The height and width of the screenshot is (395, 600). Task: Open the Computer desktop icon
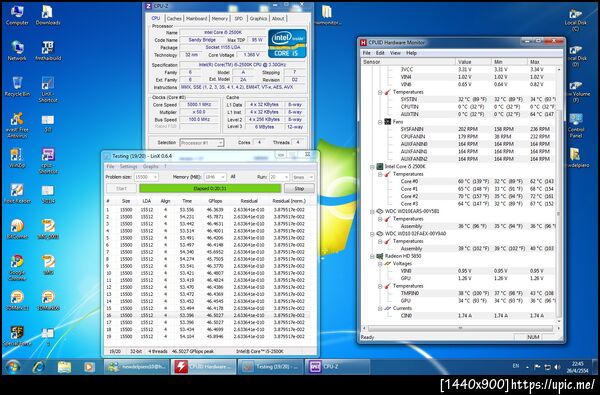(x=17, y=15)
